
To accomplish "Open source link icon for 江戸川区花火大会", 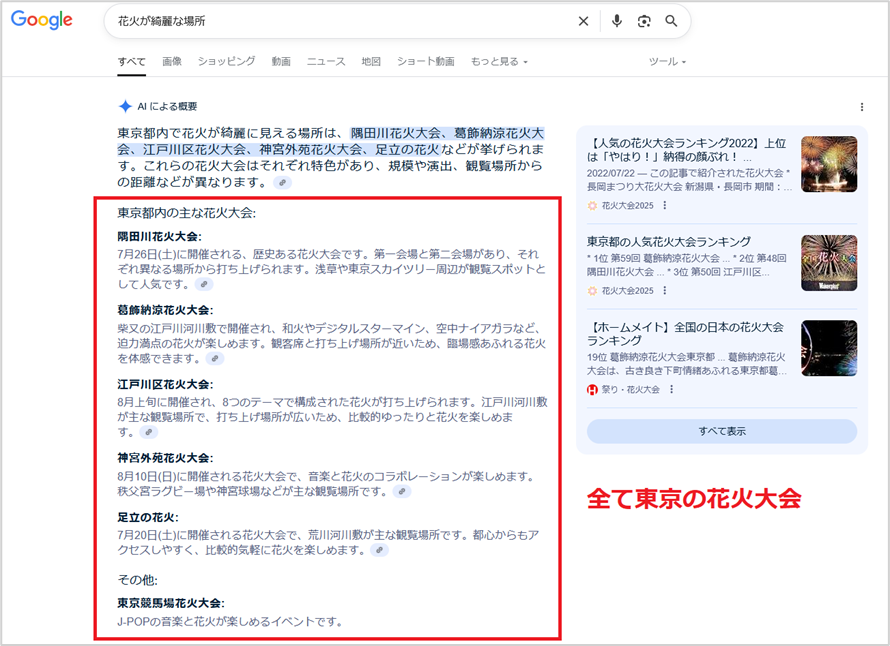I will coord(148,432).
